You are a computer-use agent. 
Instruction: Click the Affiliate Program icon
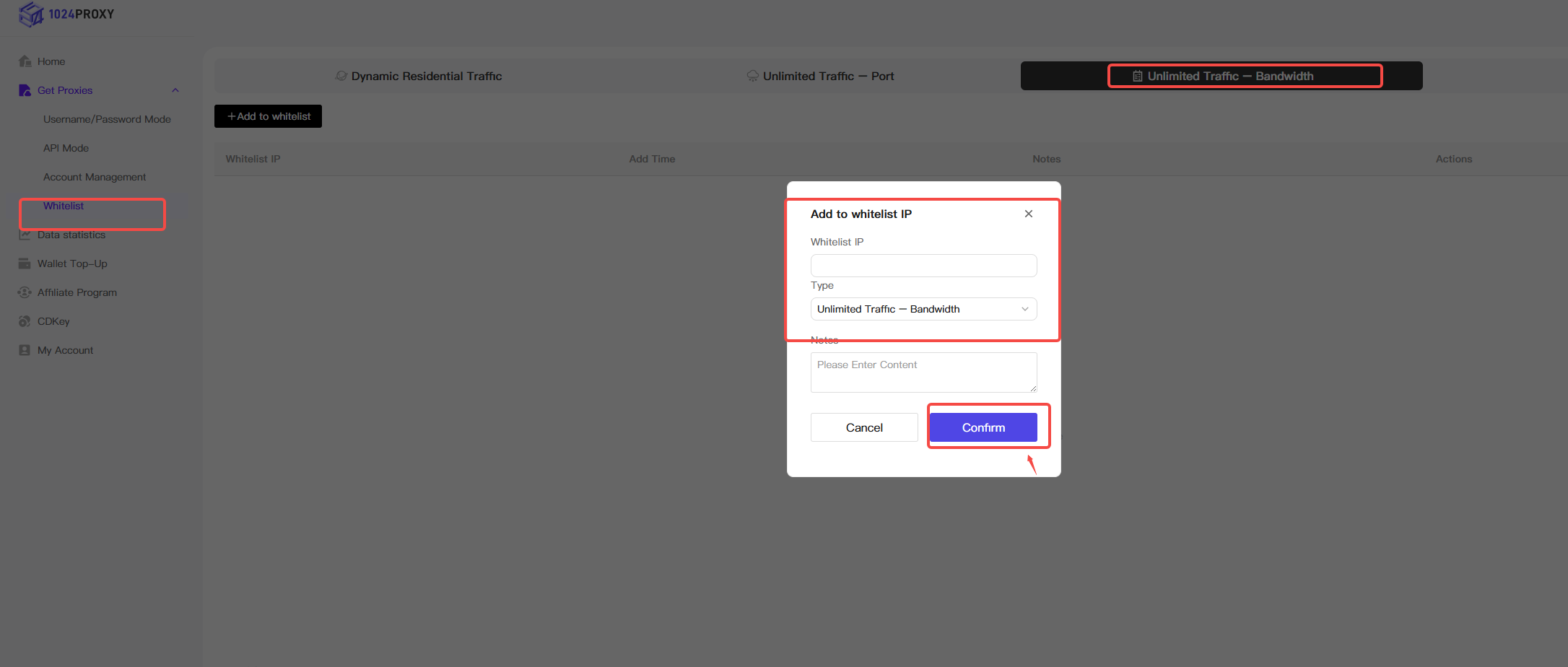[25, 292]
